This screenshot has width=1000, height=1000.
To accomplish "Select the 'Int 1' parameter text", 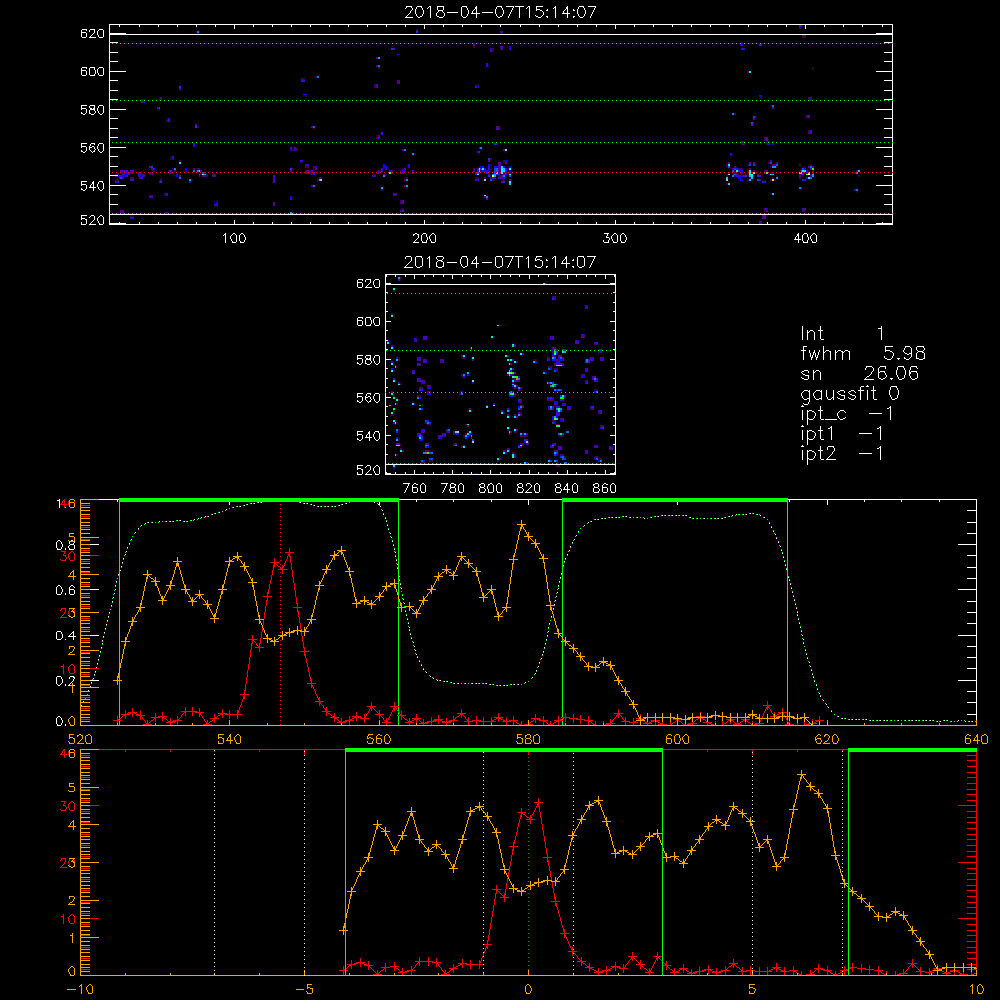I will (842, 334).
